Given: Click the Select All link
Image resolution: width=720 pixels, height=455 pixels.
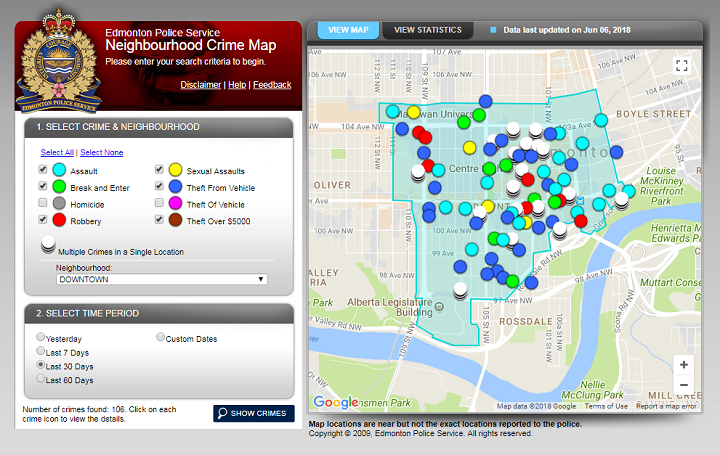Looking at the screenshot, I should (57, 152).
